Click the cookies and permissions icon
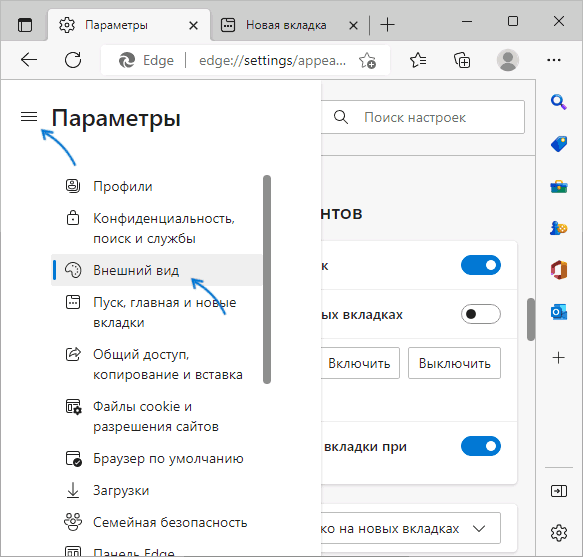Viewport: 583px width, 557px height. tap(73, 406)
